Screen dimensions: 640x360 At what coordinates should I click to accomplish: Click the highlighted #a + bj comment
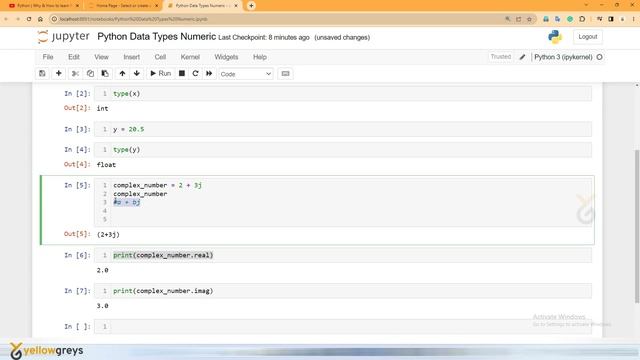127,202
